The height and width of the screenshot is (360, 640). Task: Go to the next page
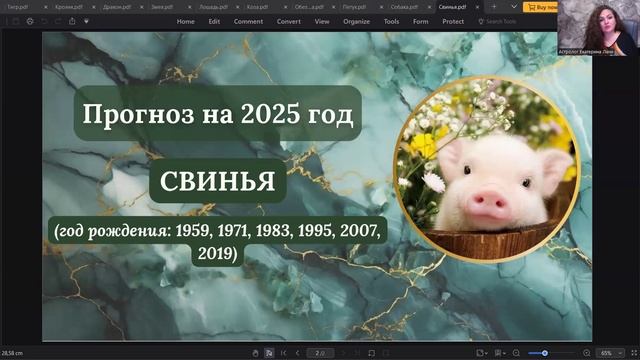[343, 353]
